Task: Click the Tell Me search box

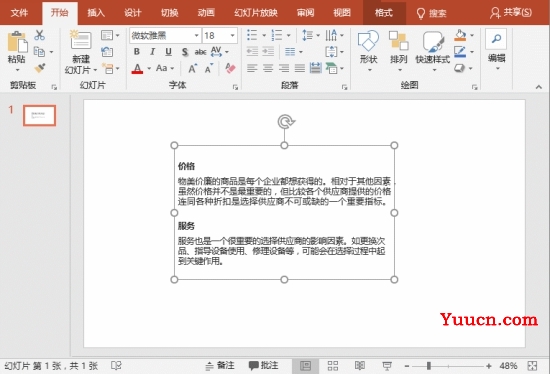Action: click(431, 13)
